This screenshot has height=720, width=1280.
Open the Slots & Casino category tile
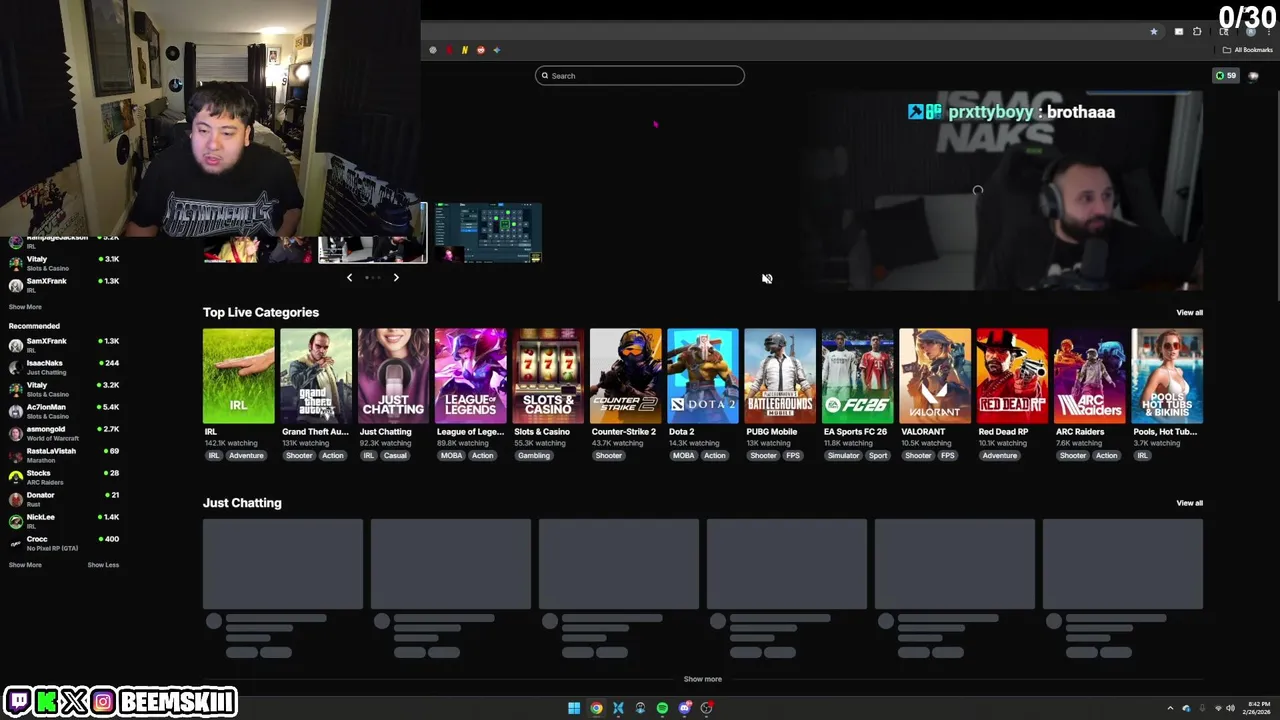point(548,376)
